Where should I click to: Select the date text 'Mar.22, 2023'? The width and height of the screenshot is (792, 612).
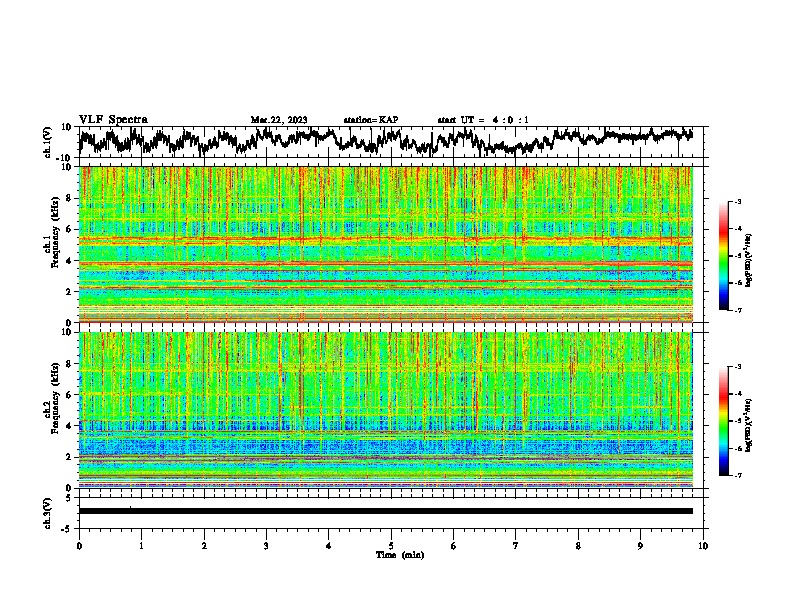coord(279,120)
